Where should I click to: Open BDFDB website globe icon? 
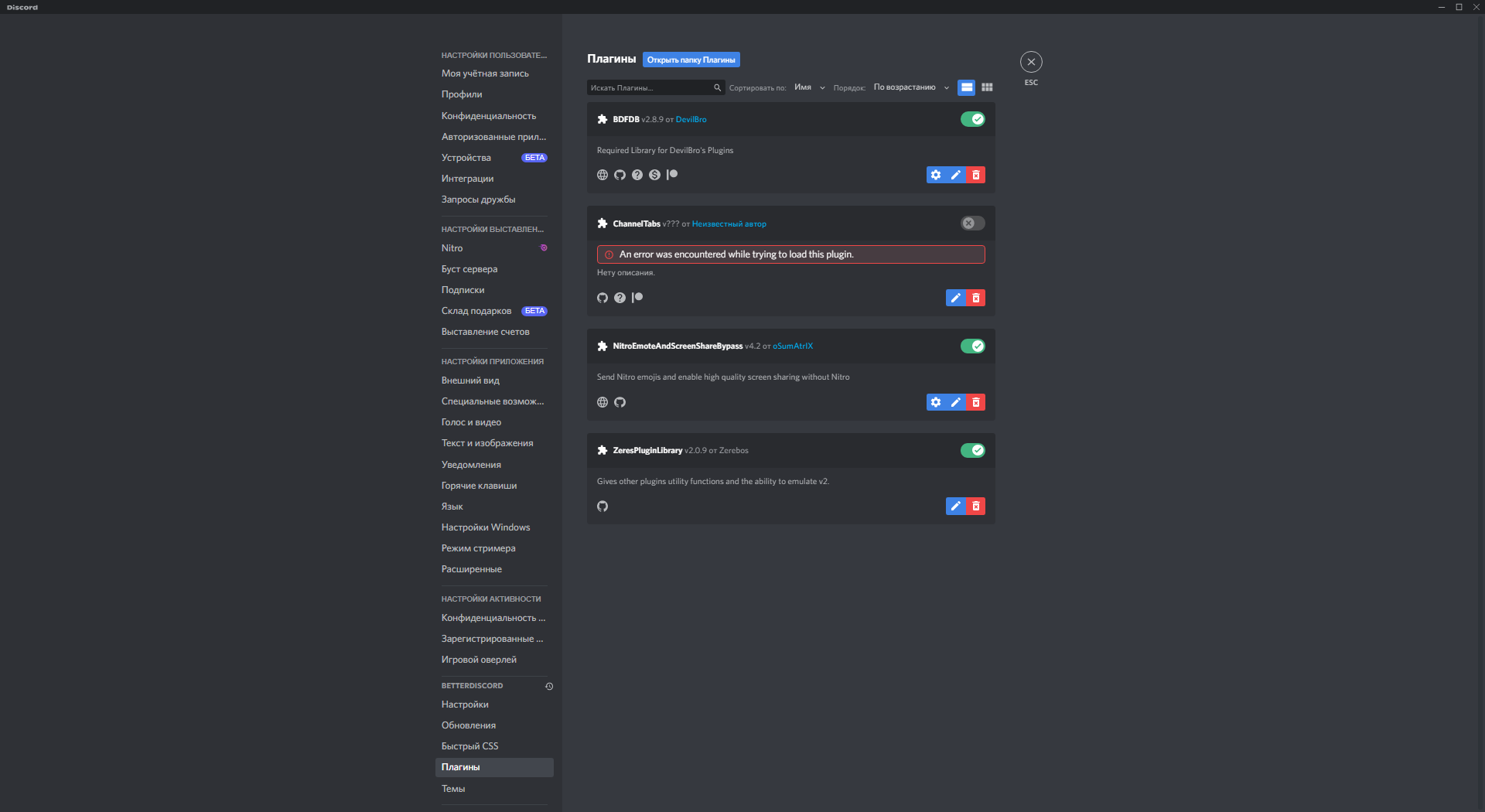coord(603,175)
